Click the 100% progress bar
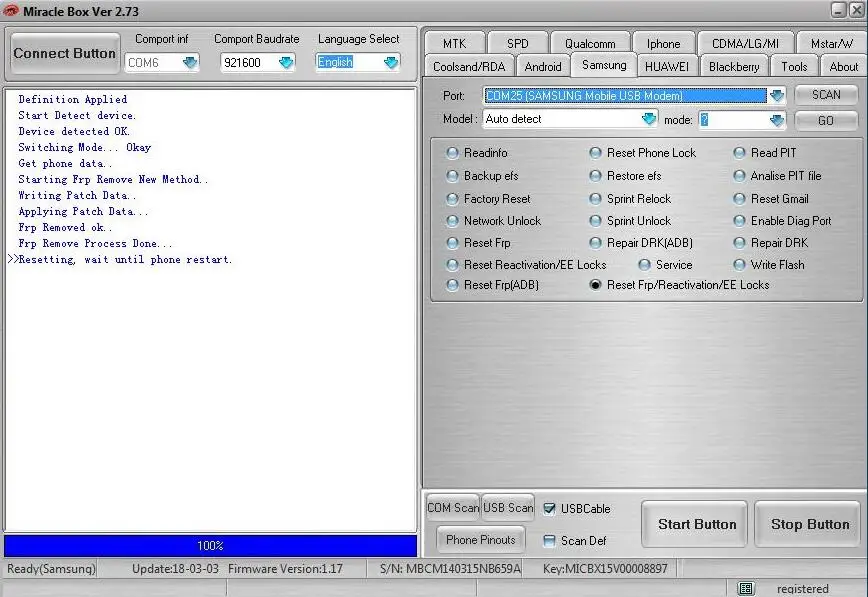The image size is (868, 597). coord(210,545)
